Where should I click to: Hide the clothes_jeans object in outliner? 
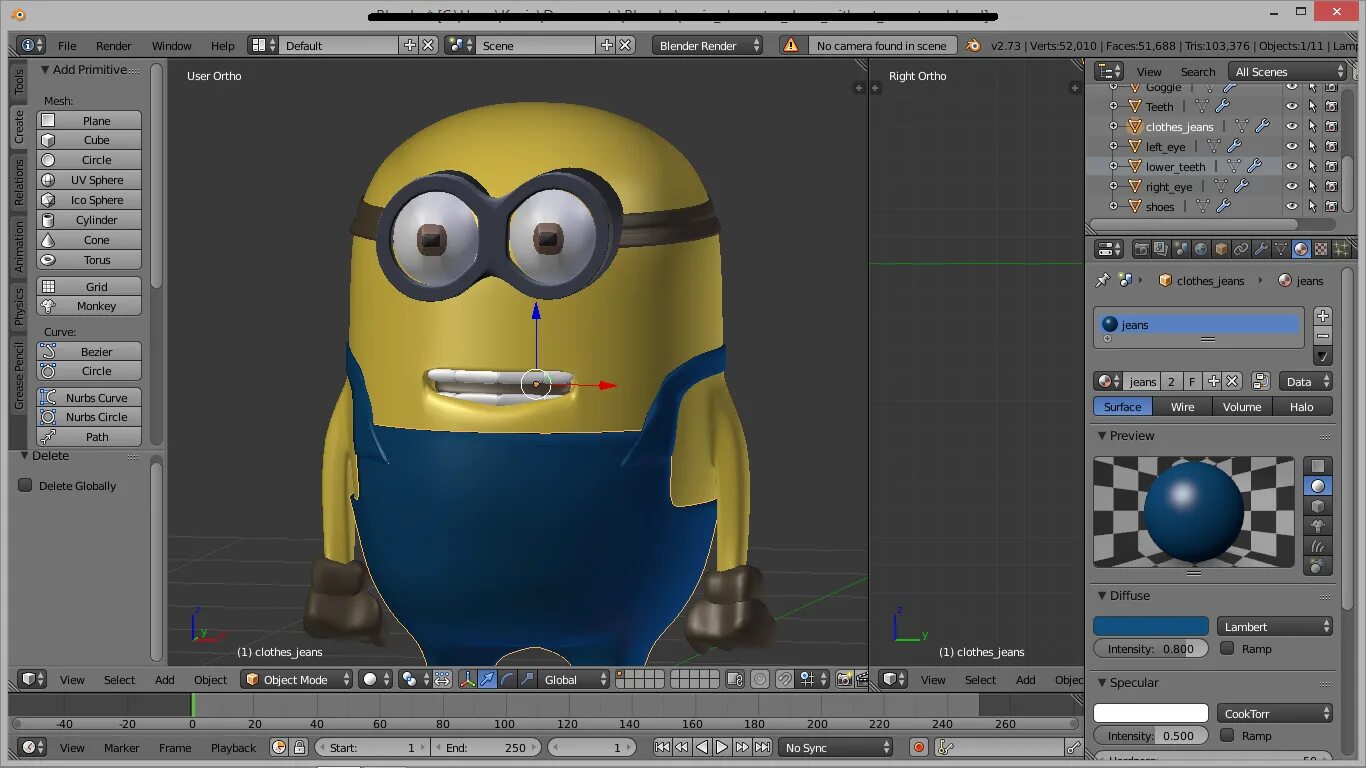click(x=1292, y=126)
